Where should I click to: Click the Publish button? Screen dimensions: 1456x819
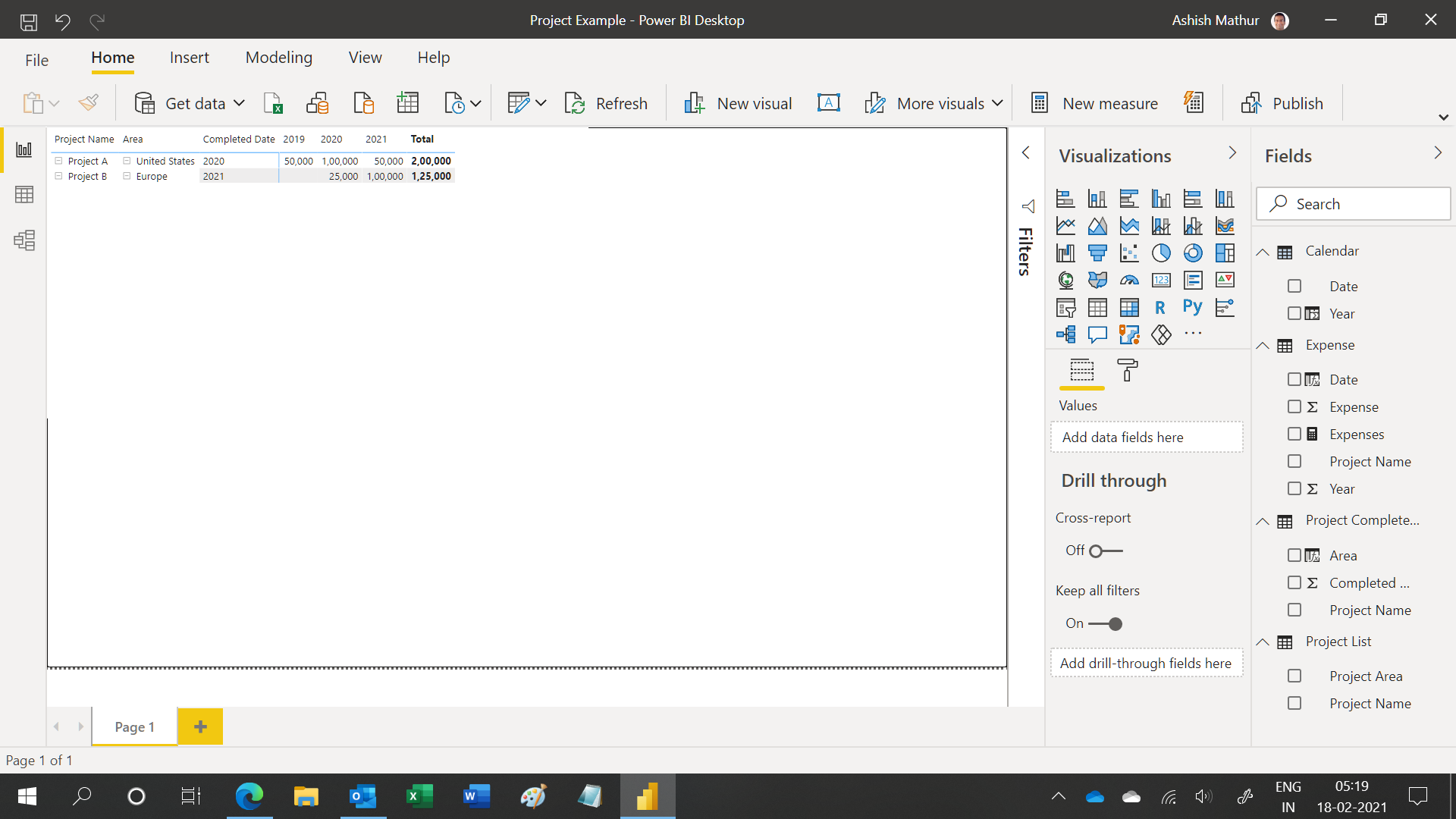(x=1282, y=103)
